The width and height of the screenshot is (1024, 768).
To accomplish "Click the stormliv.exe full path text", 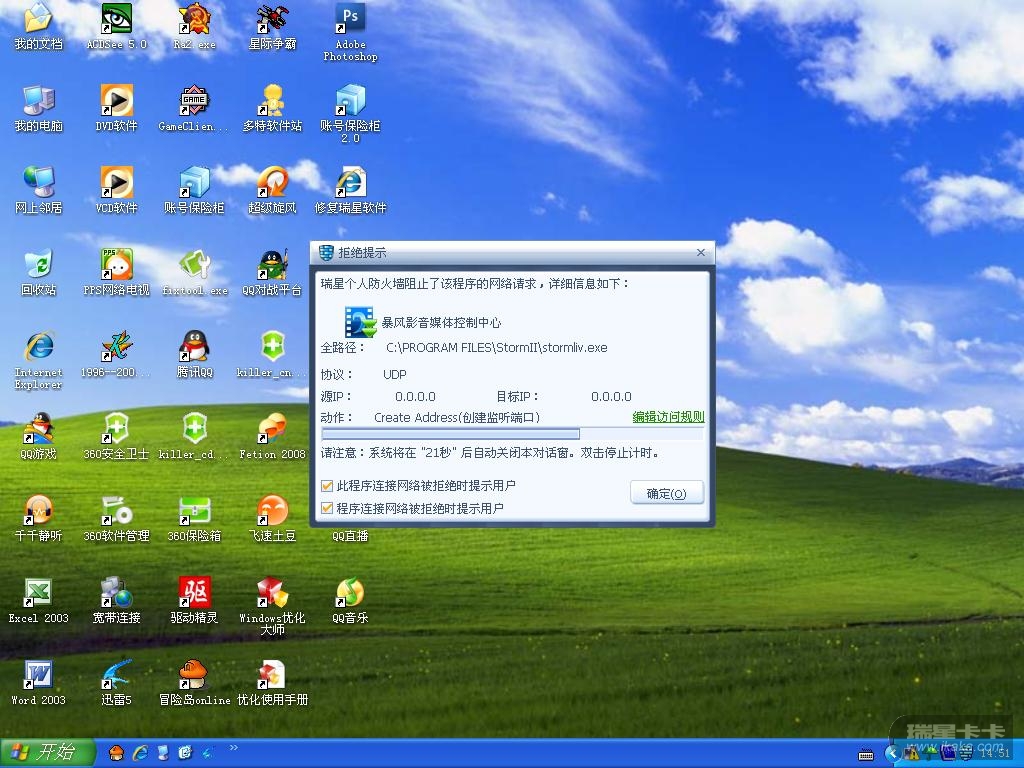I will coord(496,347).
